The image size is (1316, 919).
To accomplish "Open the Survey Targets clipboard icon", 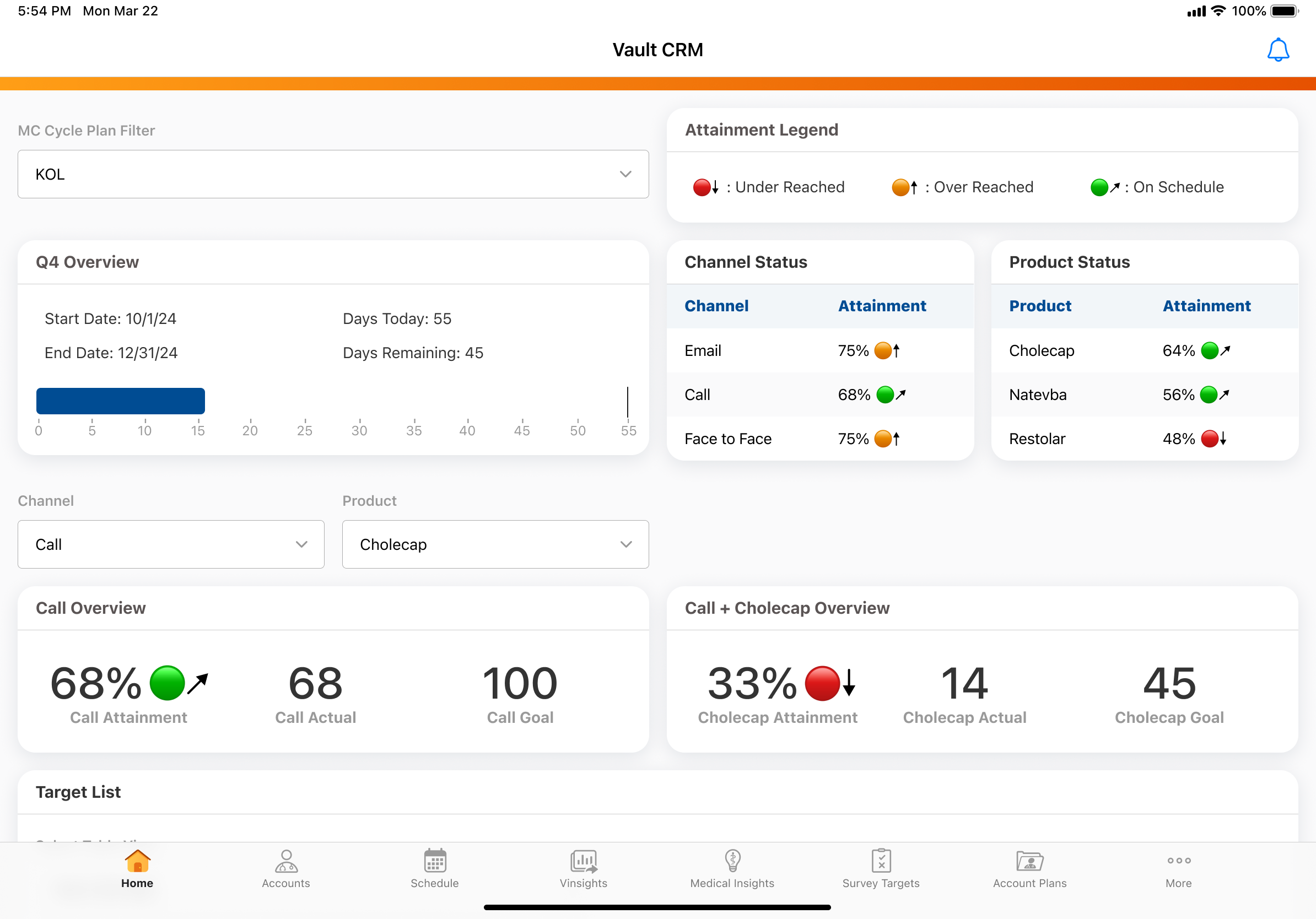I will (x=881, y=861).
